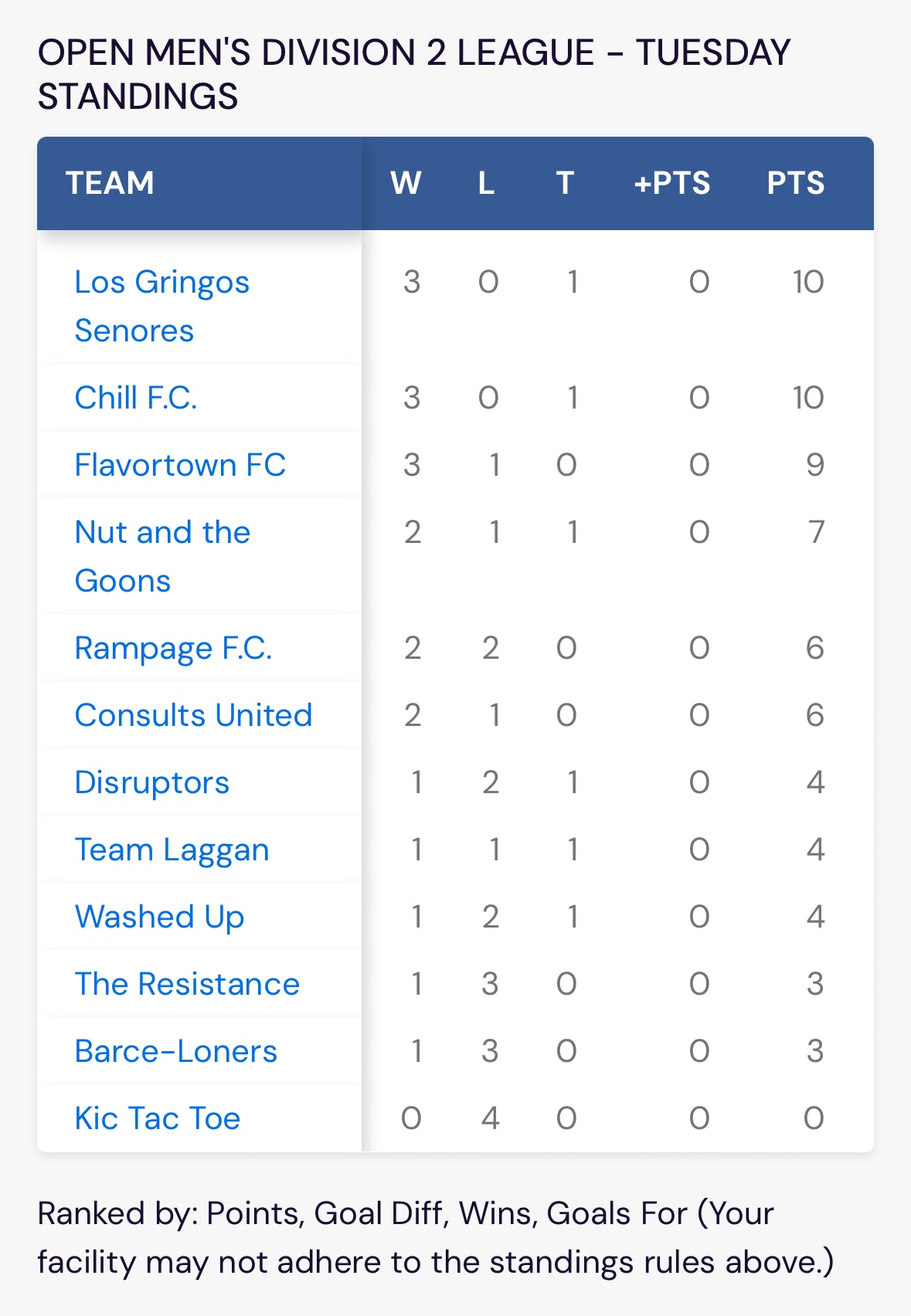Open the Kic Tac Toe team link
The height and width of the screenshot is (1316, 911).
pyautogui.click(x=158, y=1118)
